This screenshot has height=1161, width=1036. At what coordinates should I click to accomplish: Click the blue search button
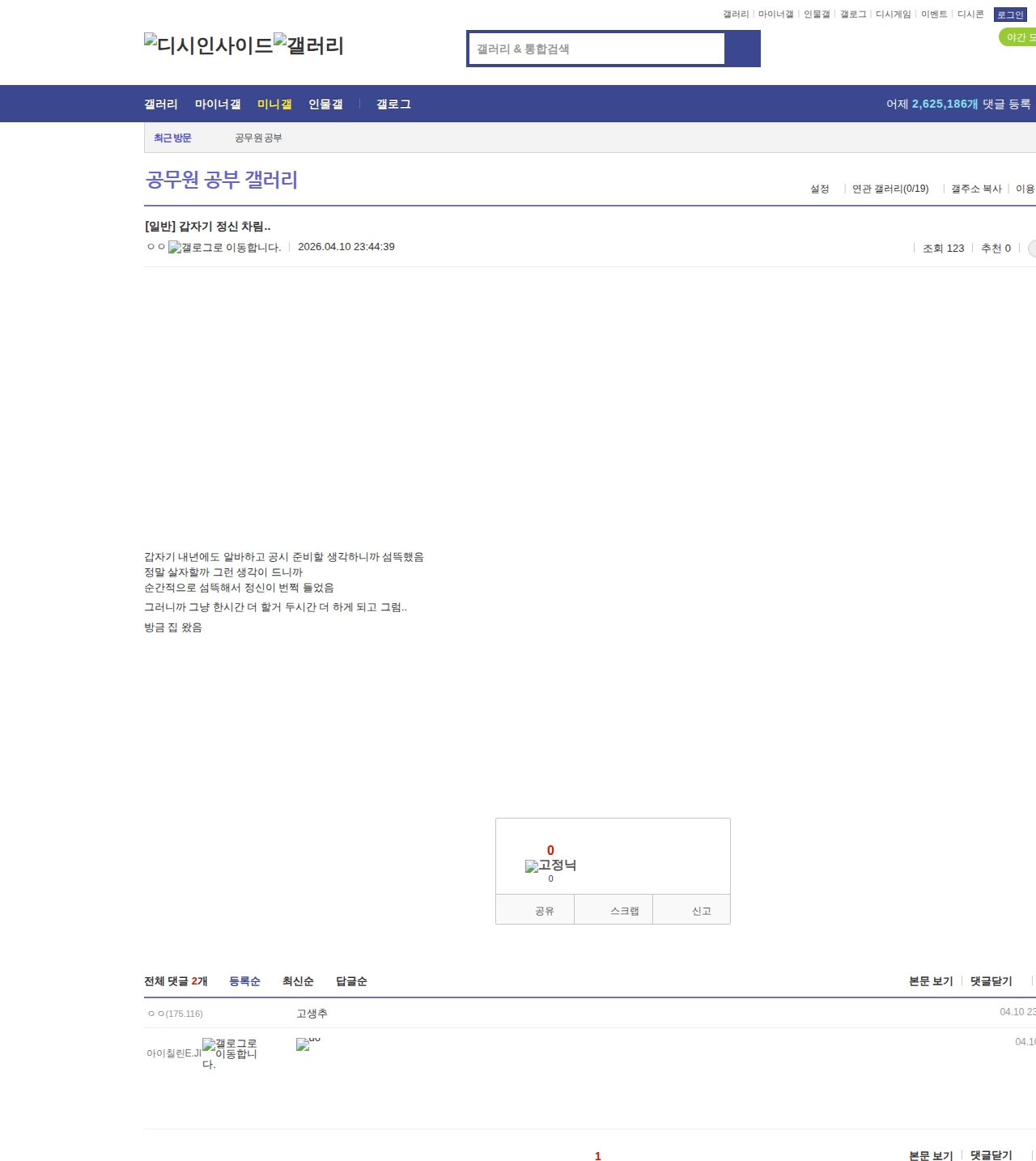pyautogui.click(x=742, y=49)
